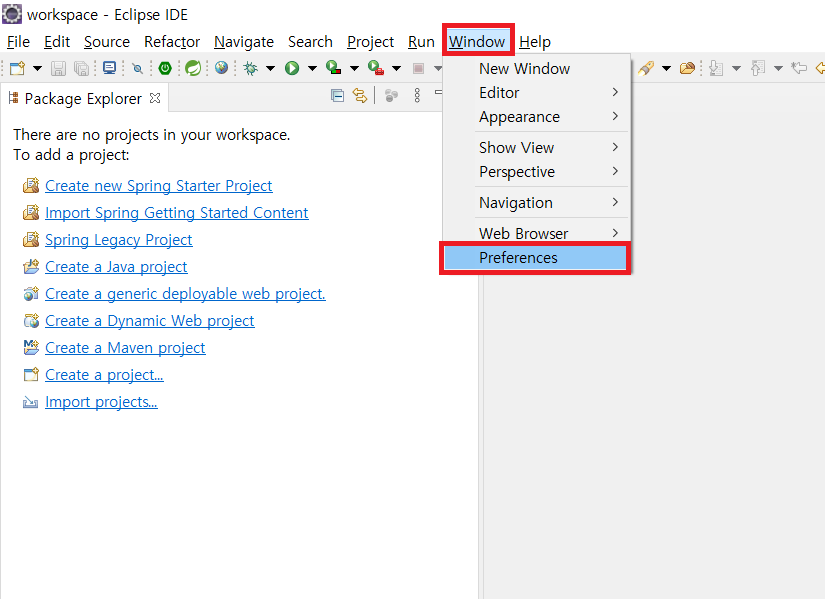Open the Help menu
This screenshot has width=825, height=599.
coord(535,42)
